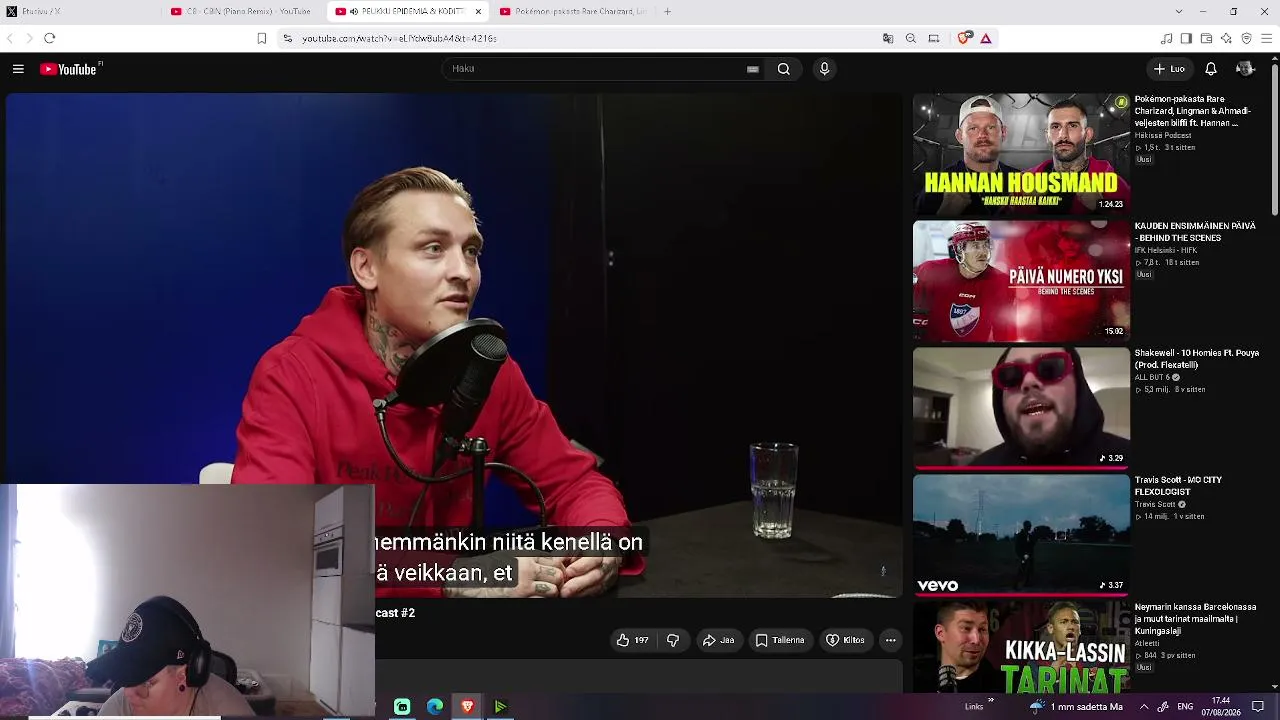Viewport: 1280px width, 720px height.
Task: Open ALL BUT 6 channel name
Action: [1153, 377]
